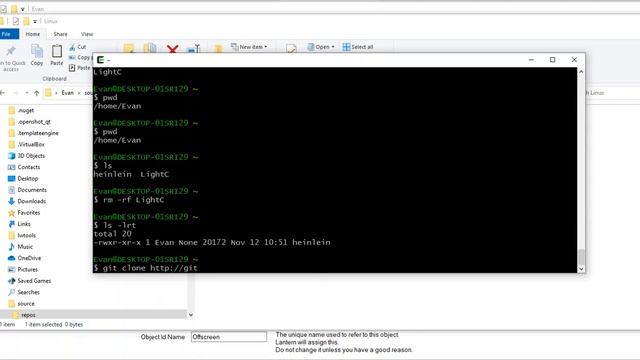
Task: Click Select all in ribbon
Action: pos(358,47)
